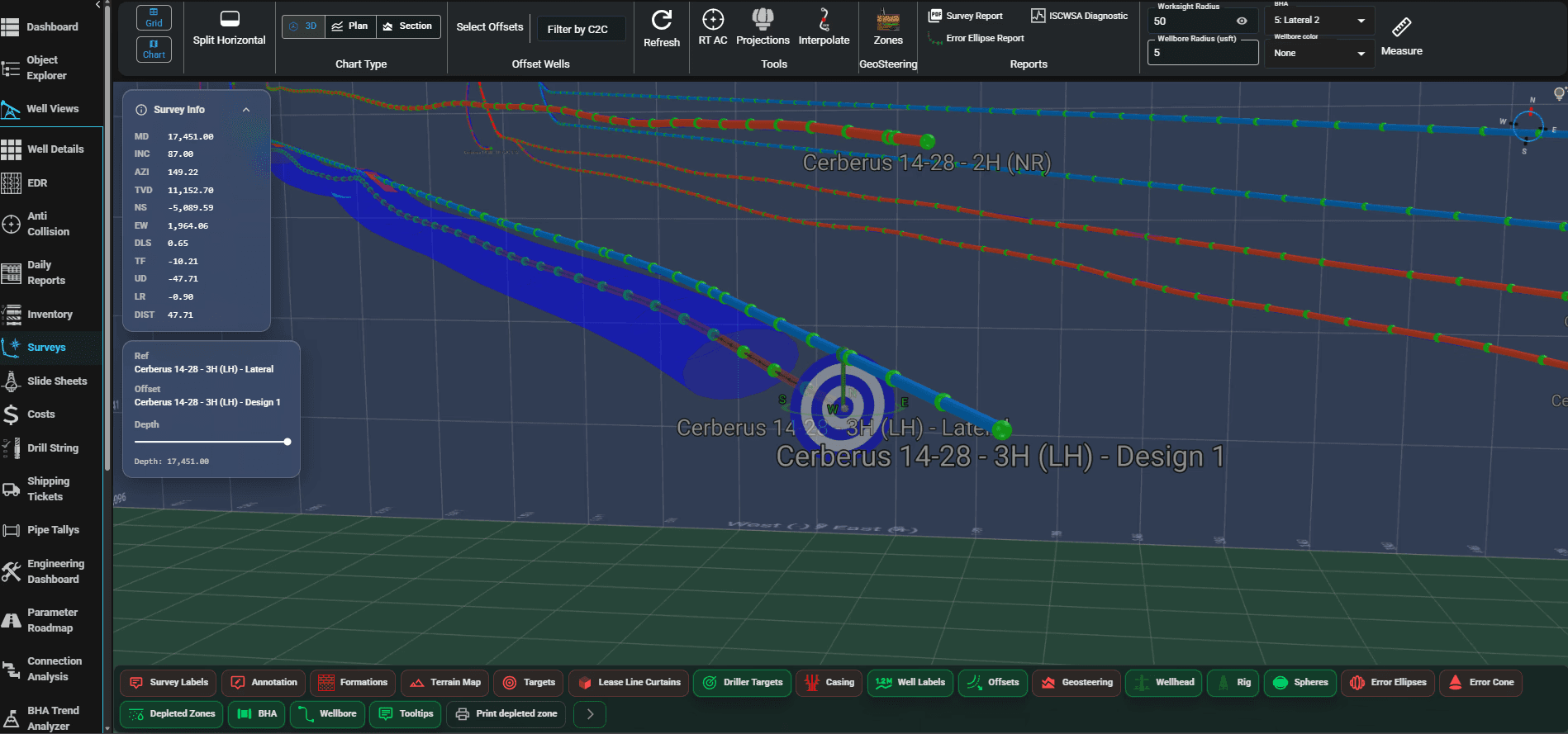Switch to Section chart type
The image size is (1568, 734).
(x=408, y=26)
